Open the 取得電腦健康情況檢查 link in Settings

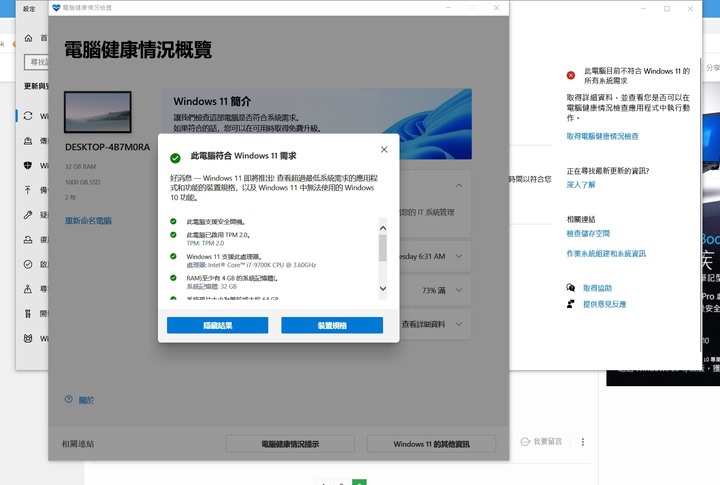click(602, 136)
